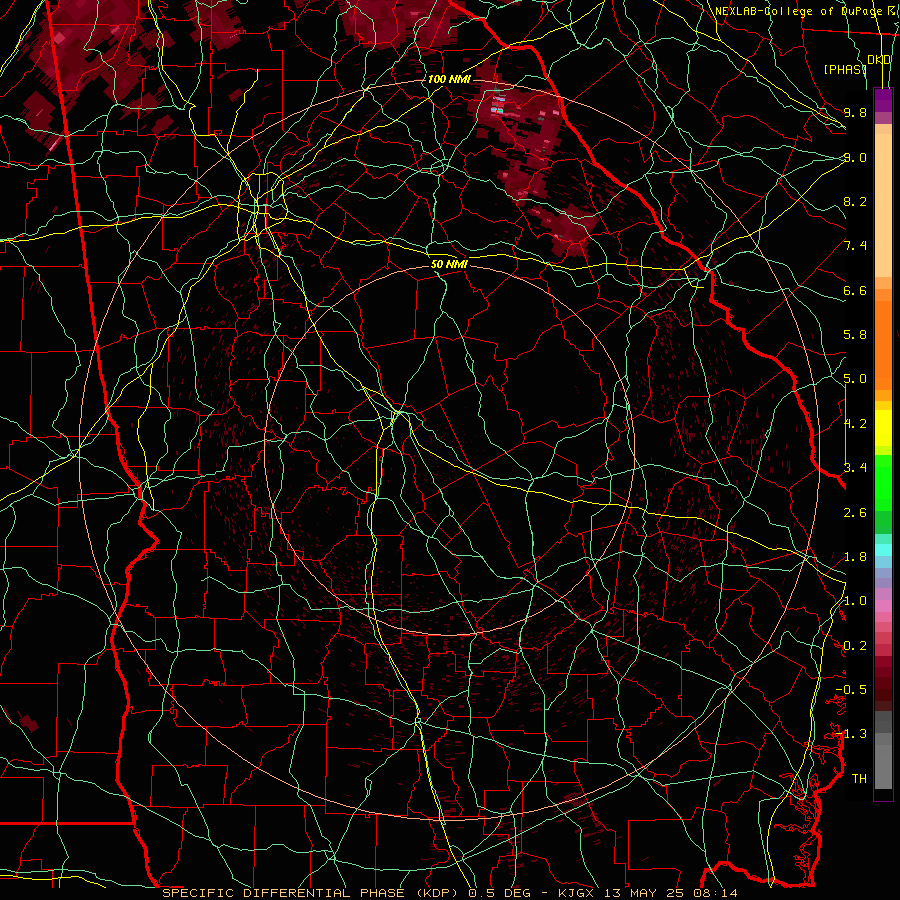Select the 9.8 value on the scale
This screenshot has height=900, width=900.
pos(855,112)
